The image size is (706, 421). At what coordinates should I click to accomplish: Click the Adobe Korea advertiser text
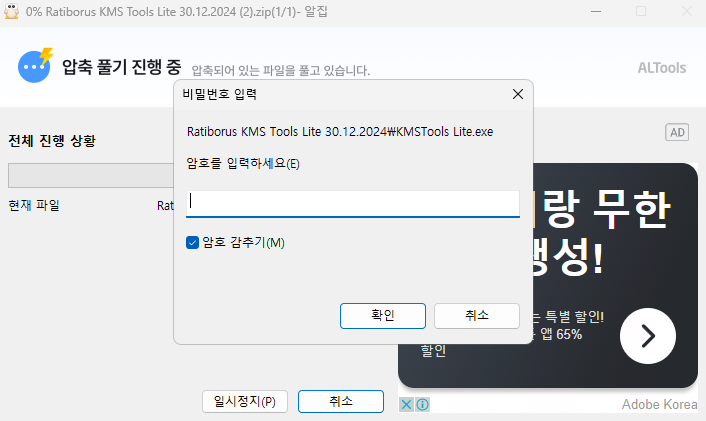660,404
